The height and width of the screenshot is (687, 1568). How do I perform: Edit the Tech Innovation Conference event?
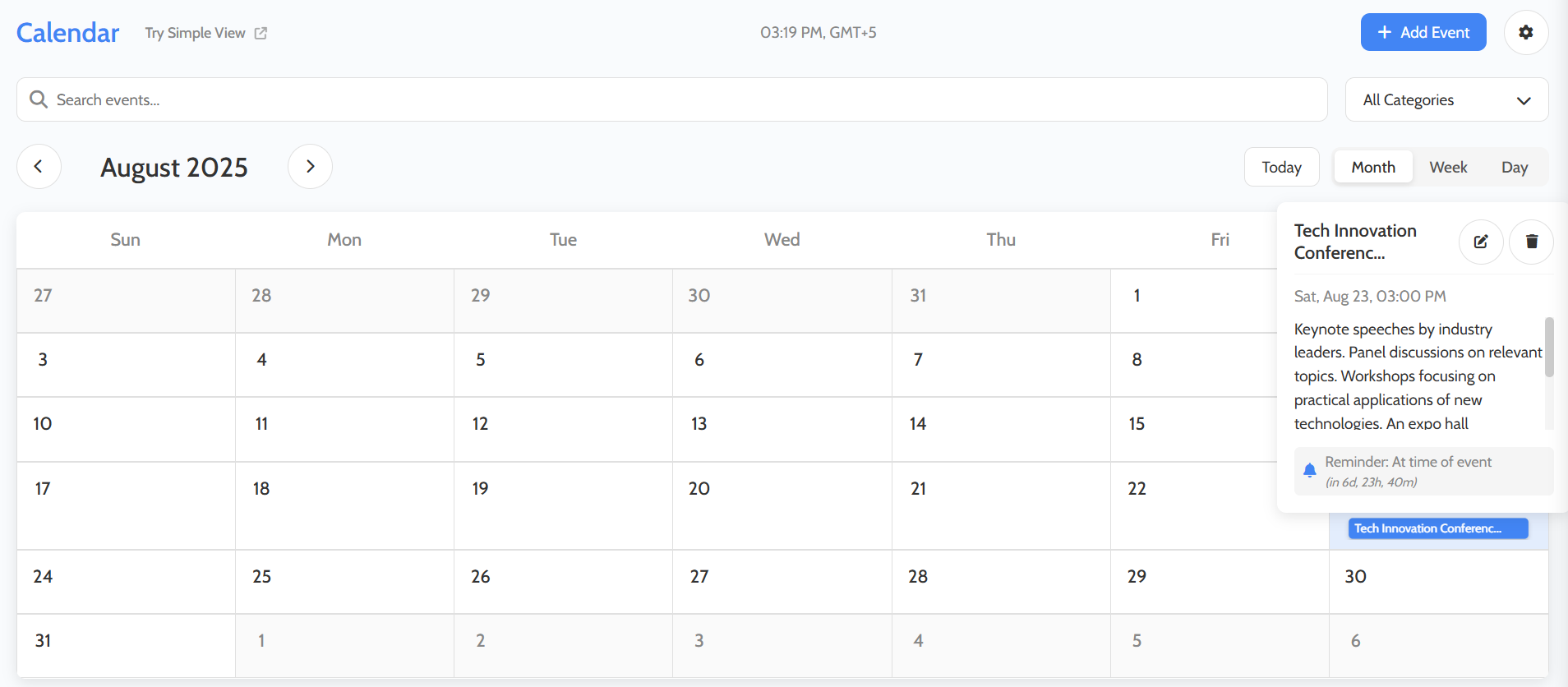coord(1481,242)
